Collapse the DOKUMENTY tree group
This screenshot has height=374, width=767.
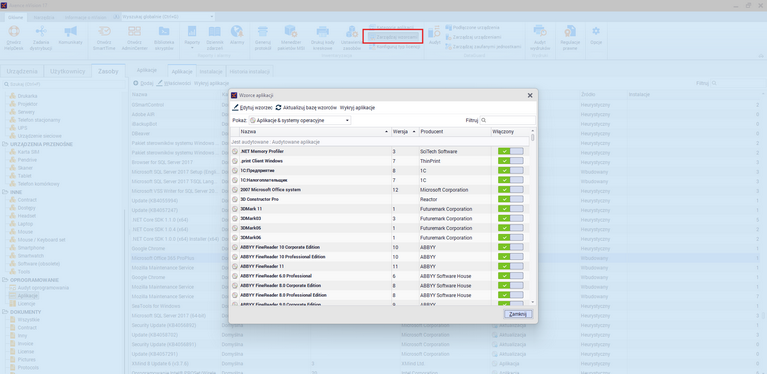point(4,312)
